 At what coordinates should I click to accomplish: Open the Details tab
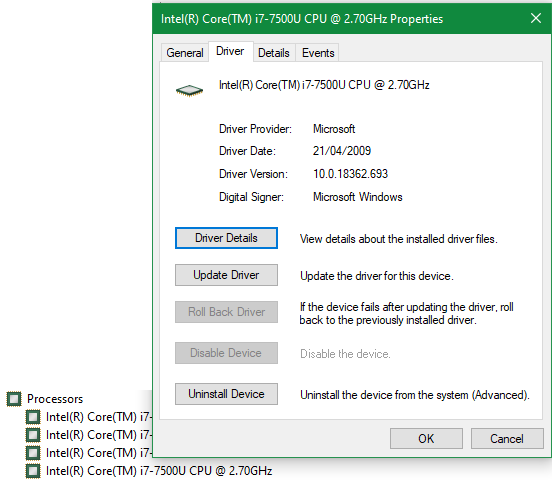[274, 53]
